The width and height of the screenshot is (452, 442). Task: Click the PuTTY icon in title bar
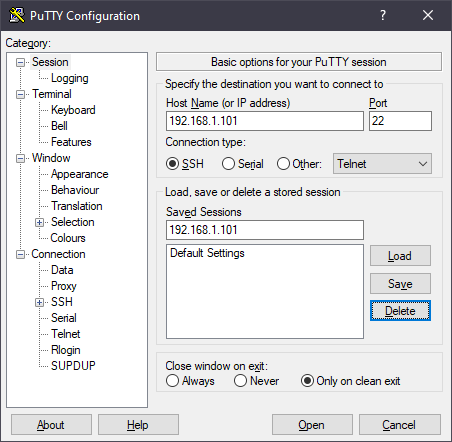17,15
